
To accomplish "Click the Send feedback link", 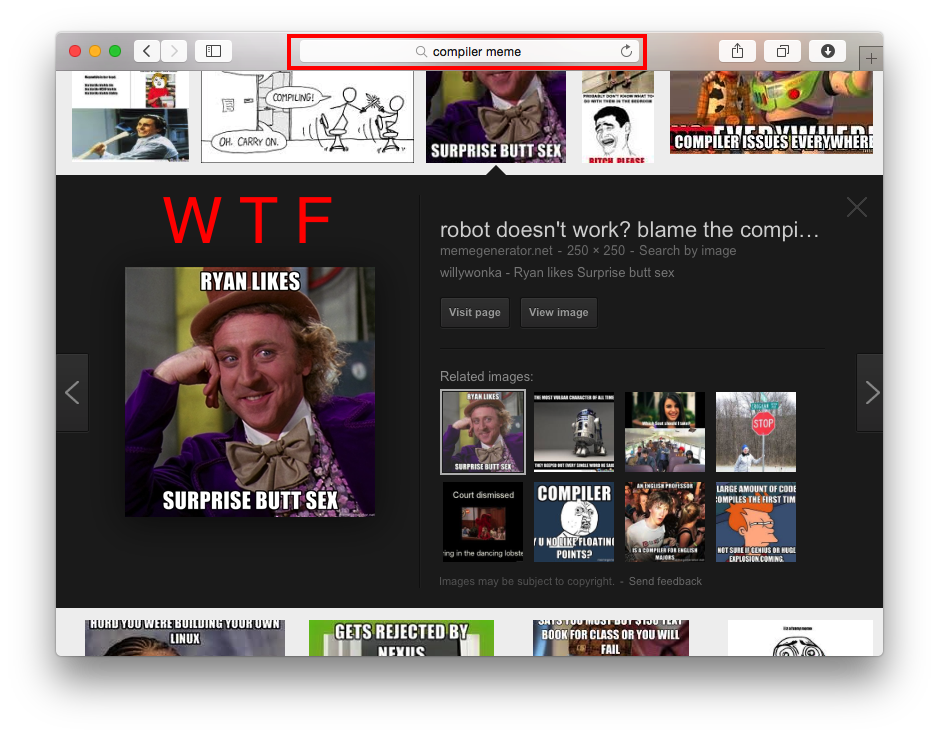I will tap(665, 581).
